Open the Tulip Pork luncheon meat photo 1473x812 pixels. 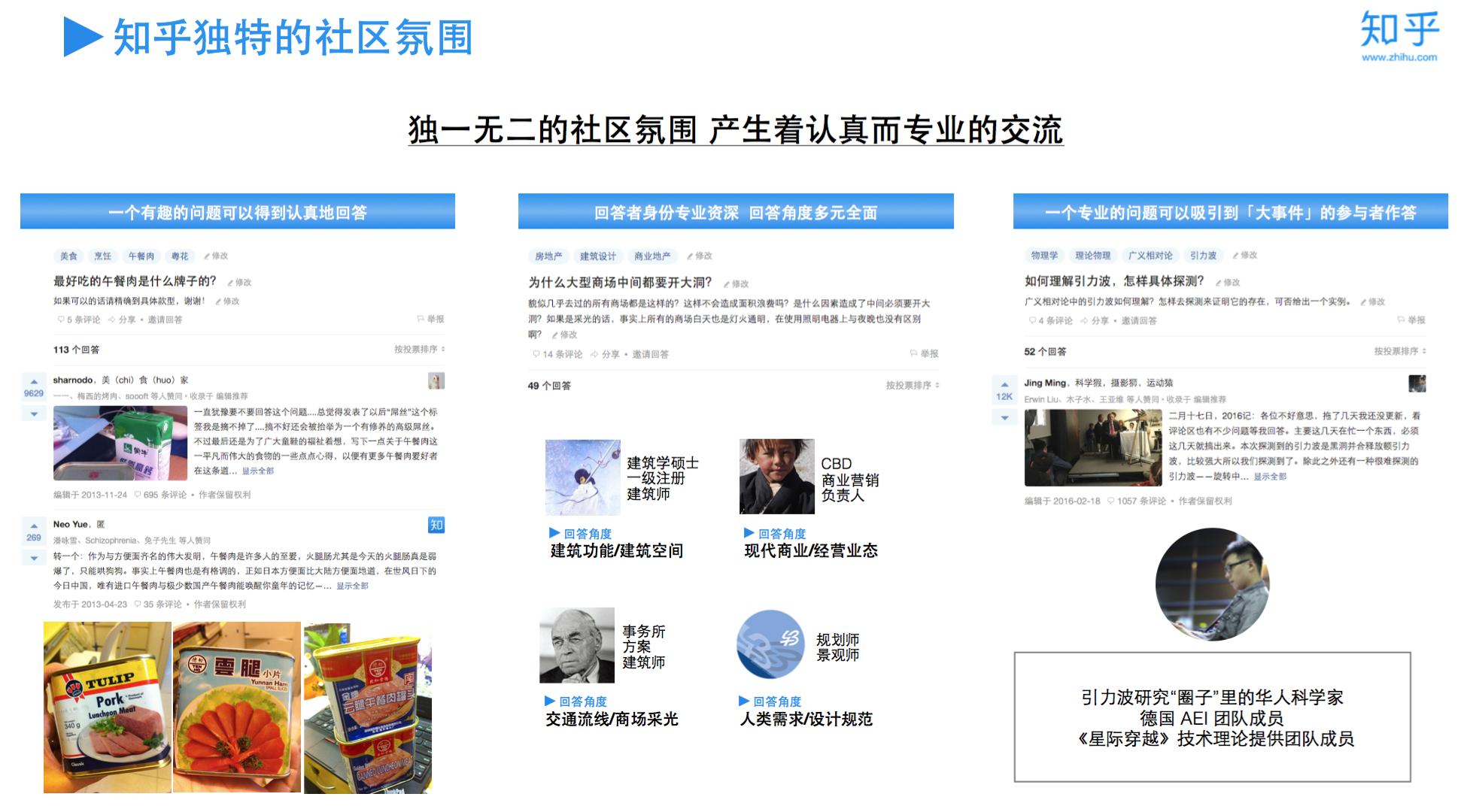[x=108, y=707]
